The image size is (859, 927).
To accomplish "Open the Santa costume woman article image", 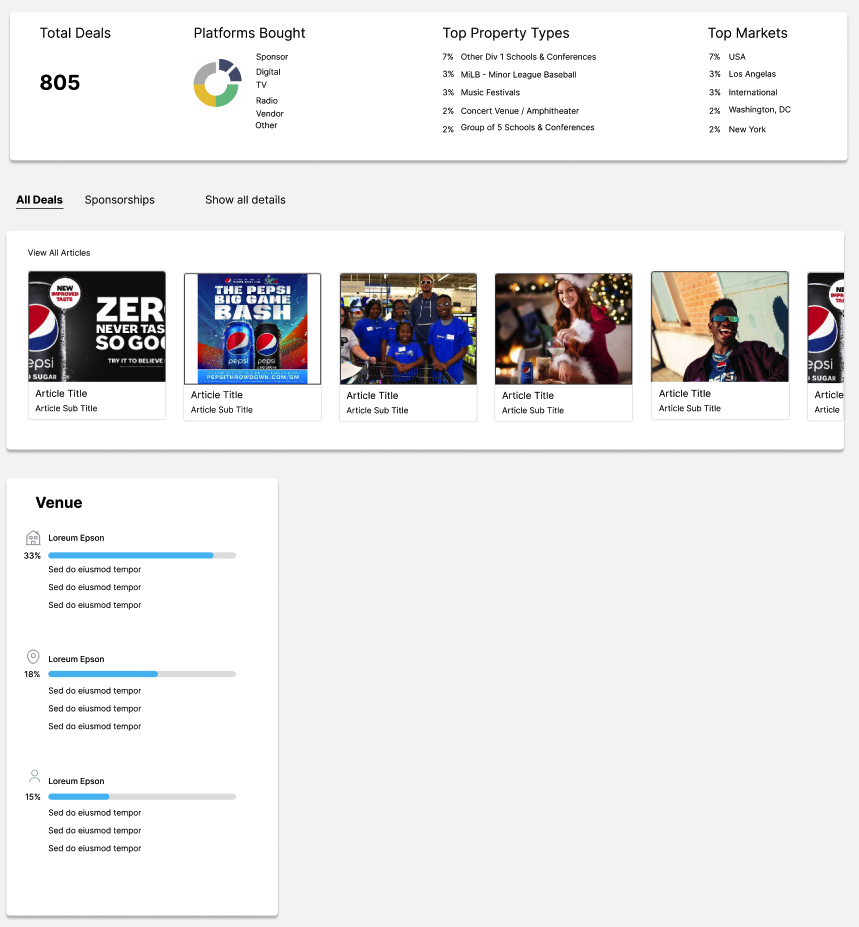I will (x=563, y=329).
